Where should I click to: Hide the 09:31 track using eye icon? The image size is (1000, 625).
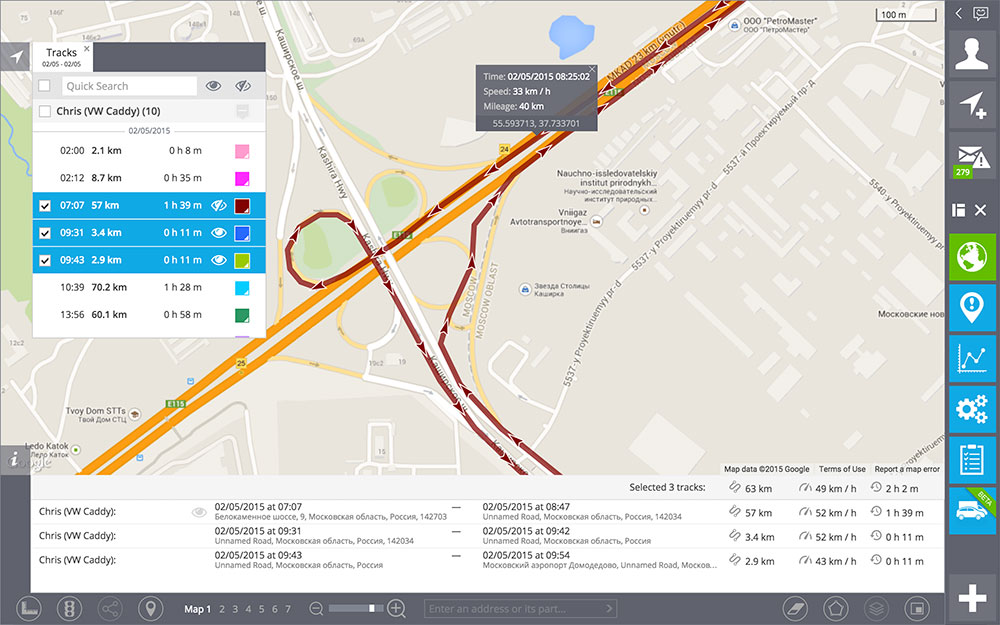[219, 233]
